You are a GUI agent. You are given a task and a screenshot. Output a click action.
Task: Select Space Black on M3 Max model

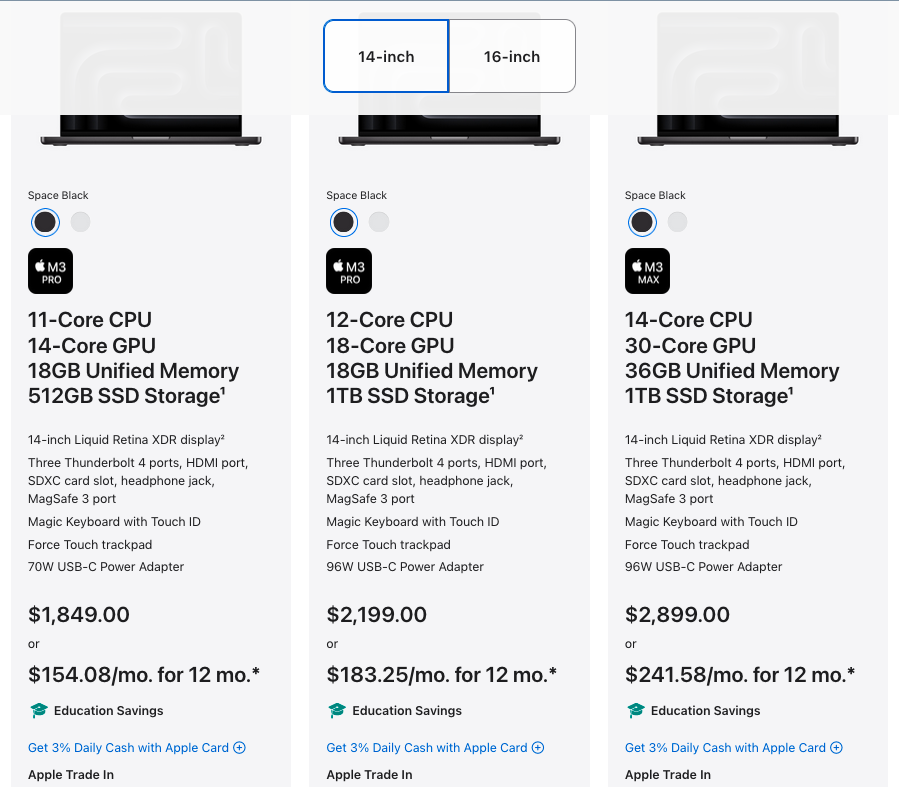coord(642,222)
